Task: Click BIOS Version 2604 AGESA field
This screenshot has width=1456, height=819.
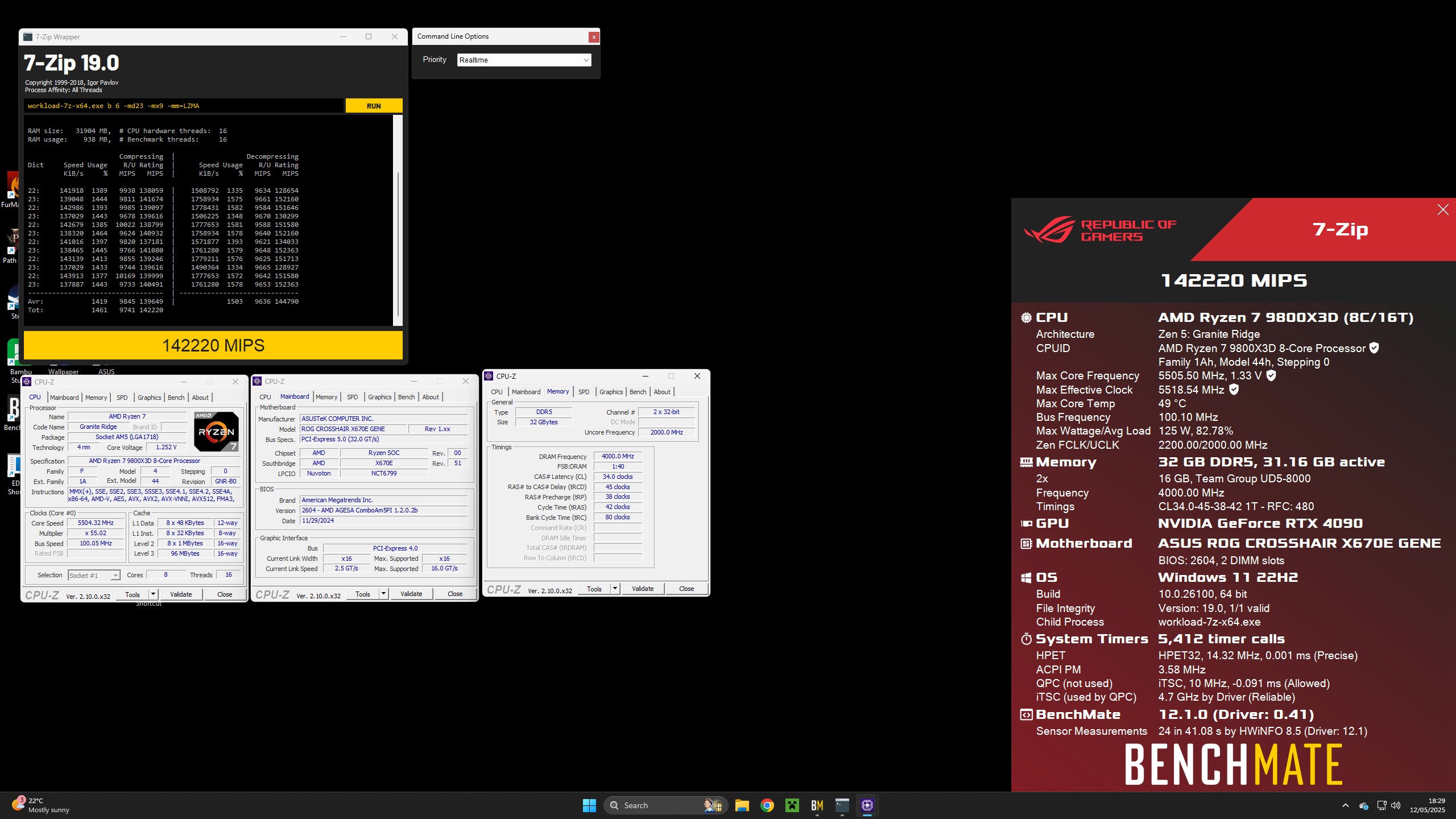Action: pos(384,510)
